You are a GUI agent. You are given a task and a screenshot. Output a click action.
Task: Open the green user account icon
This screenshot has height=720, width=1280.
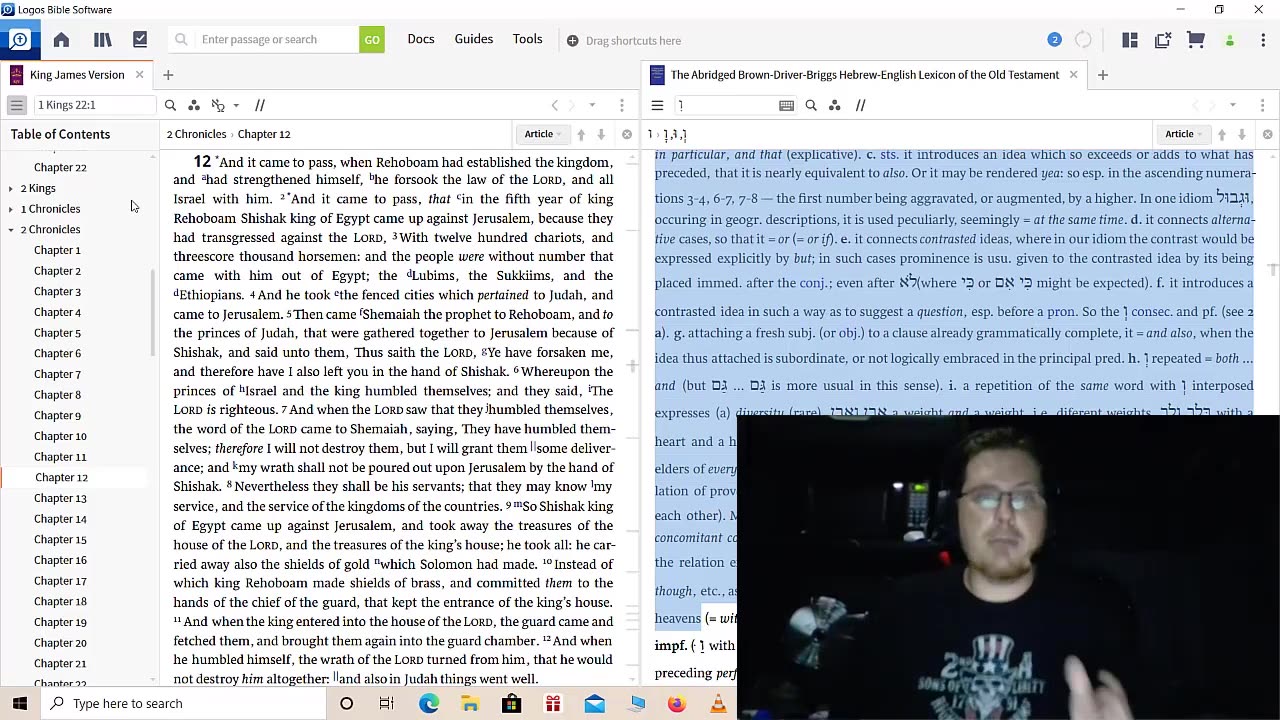pyautogui.click(x=1230, y=41)
